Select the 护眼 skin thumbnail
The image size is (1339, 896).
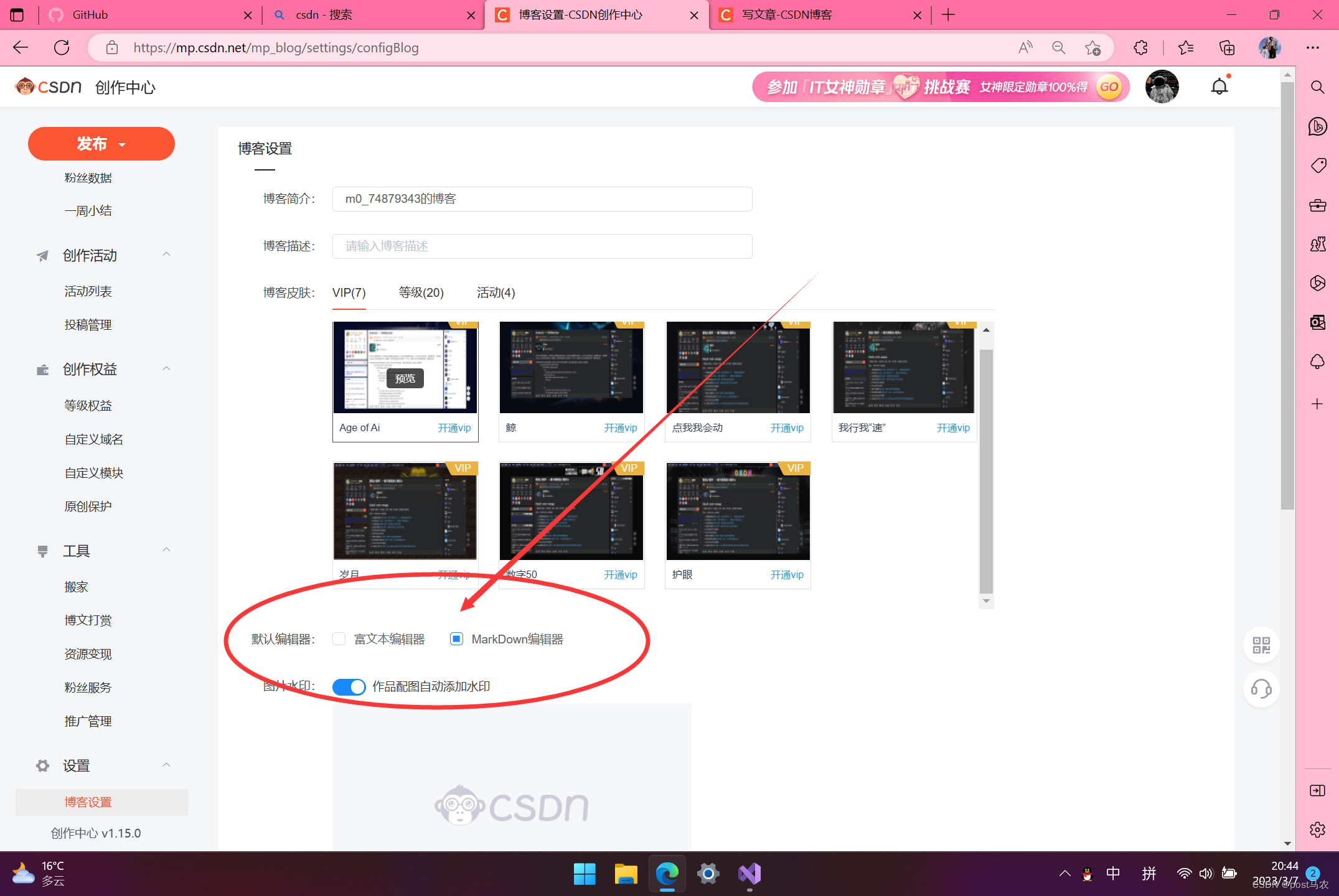[738, 511]
